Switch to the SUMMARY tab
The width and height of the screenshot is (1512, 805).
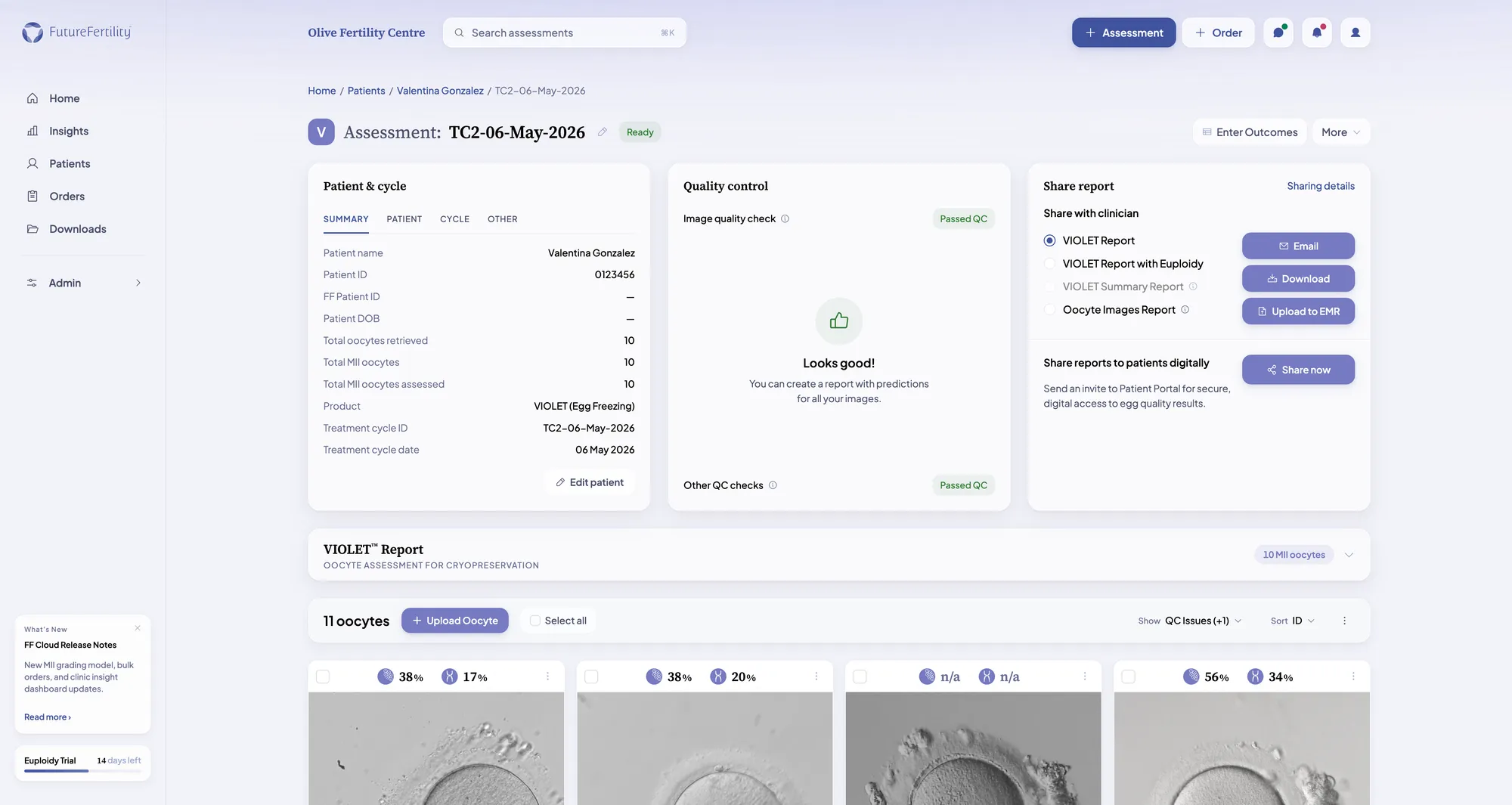click(346, 219)
